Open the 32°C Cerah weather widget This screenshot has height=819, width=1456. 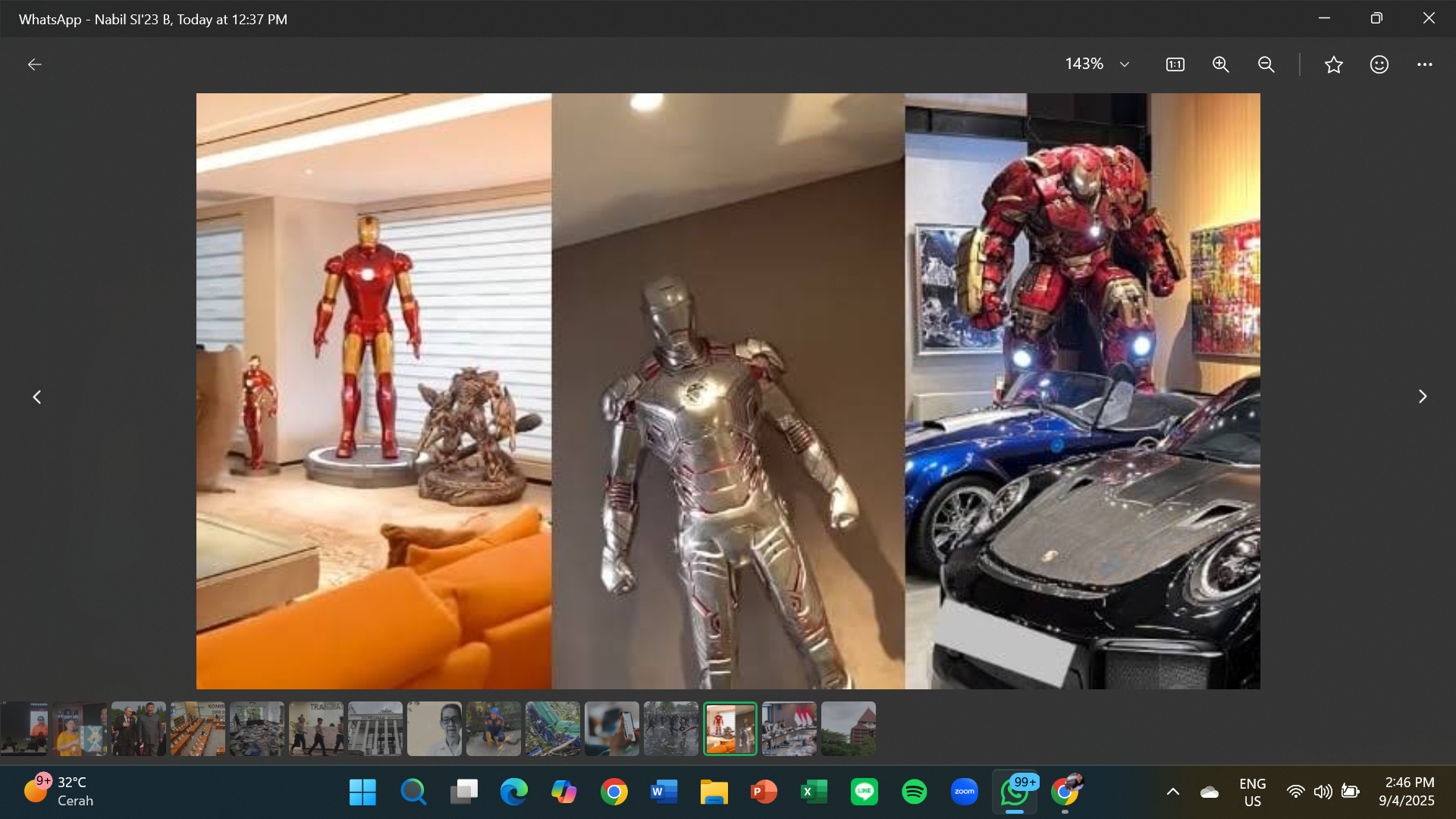(x=59, y=792)
